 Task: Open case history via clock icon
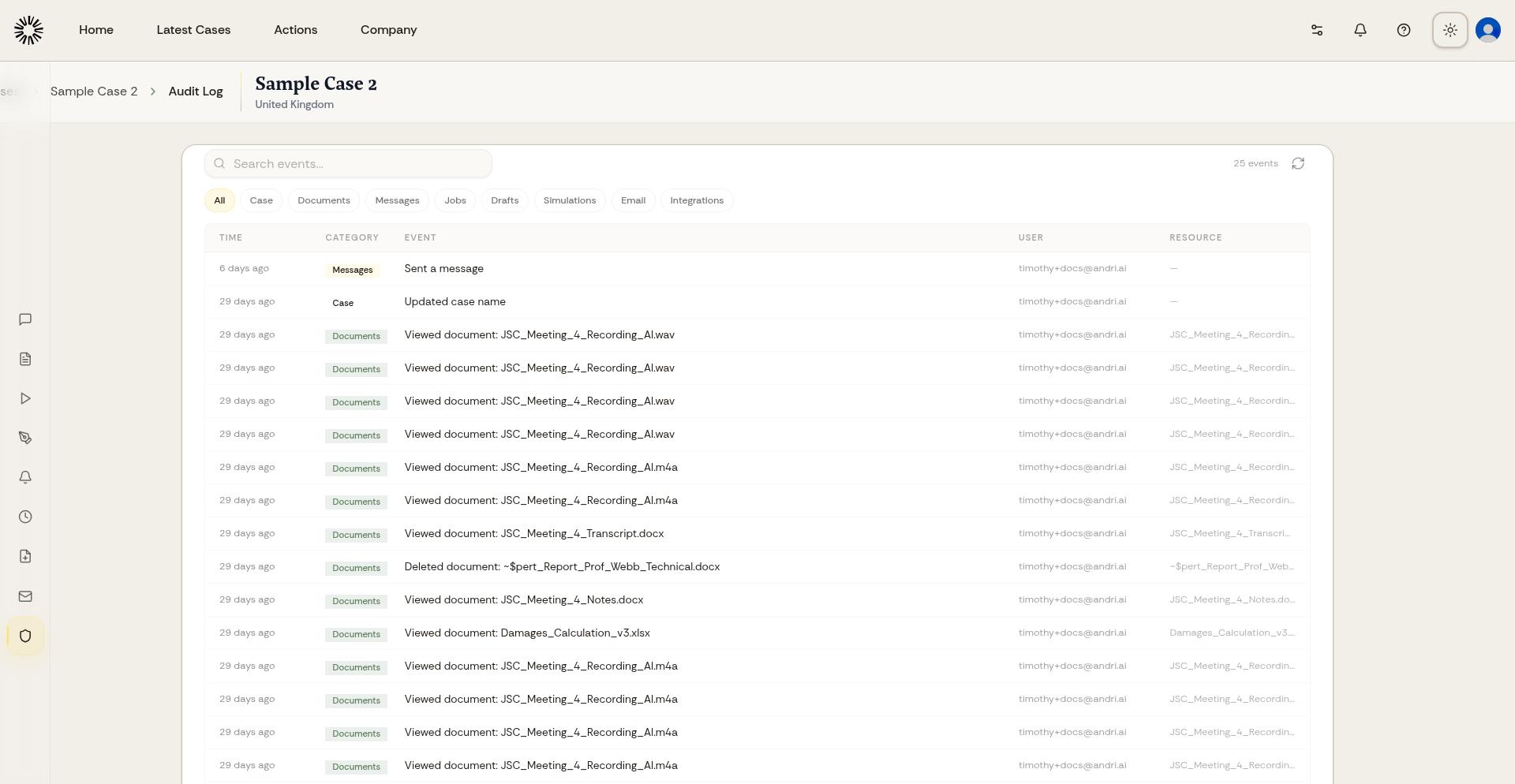(x=25, y=517)
